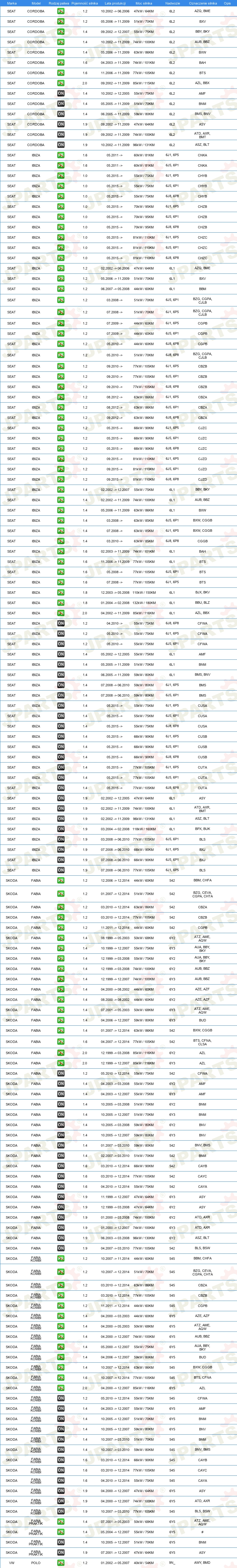Click the Pojemność silnika column header
This screenshot has width=237, height=1568.
click(84, 3)
